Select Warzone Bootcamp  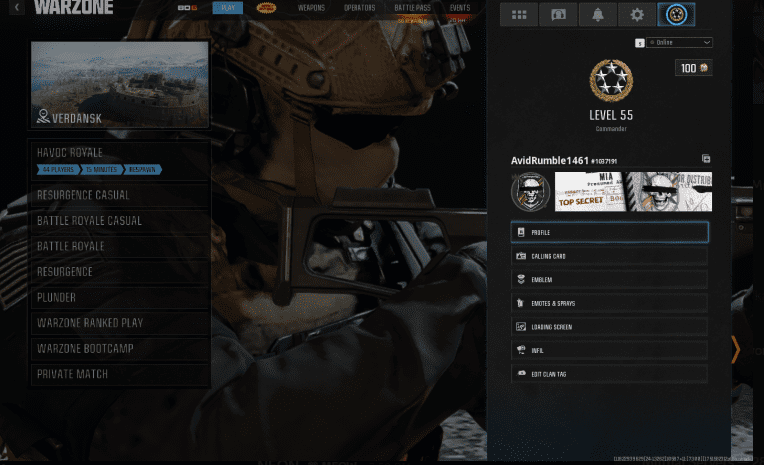coord(120,349)
